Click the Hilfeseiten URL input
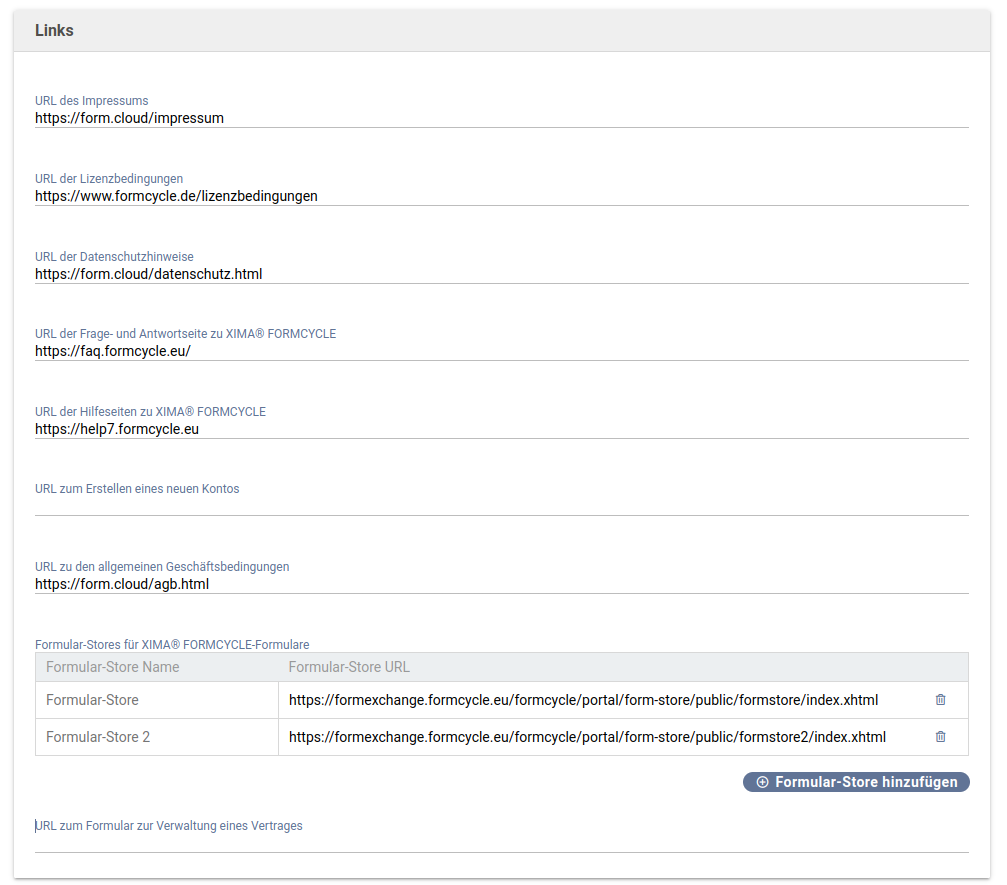Screen dimensions: 1007x885 pyautogui.click(x=500, y=430)
